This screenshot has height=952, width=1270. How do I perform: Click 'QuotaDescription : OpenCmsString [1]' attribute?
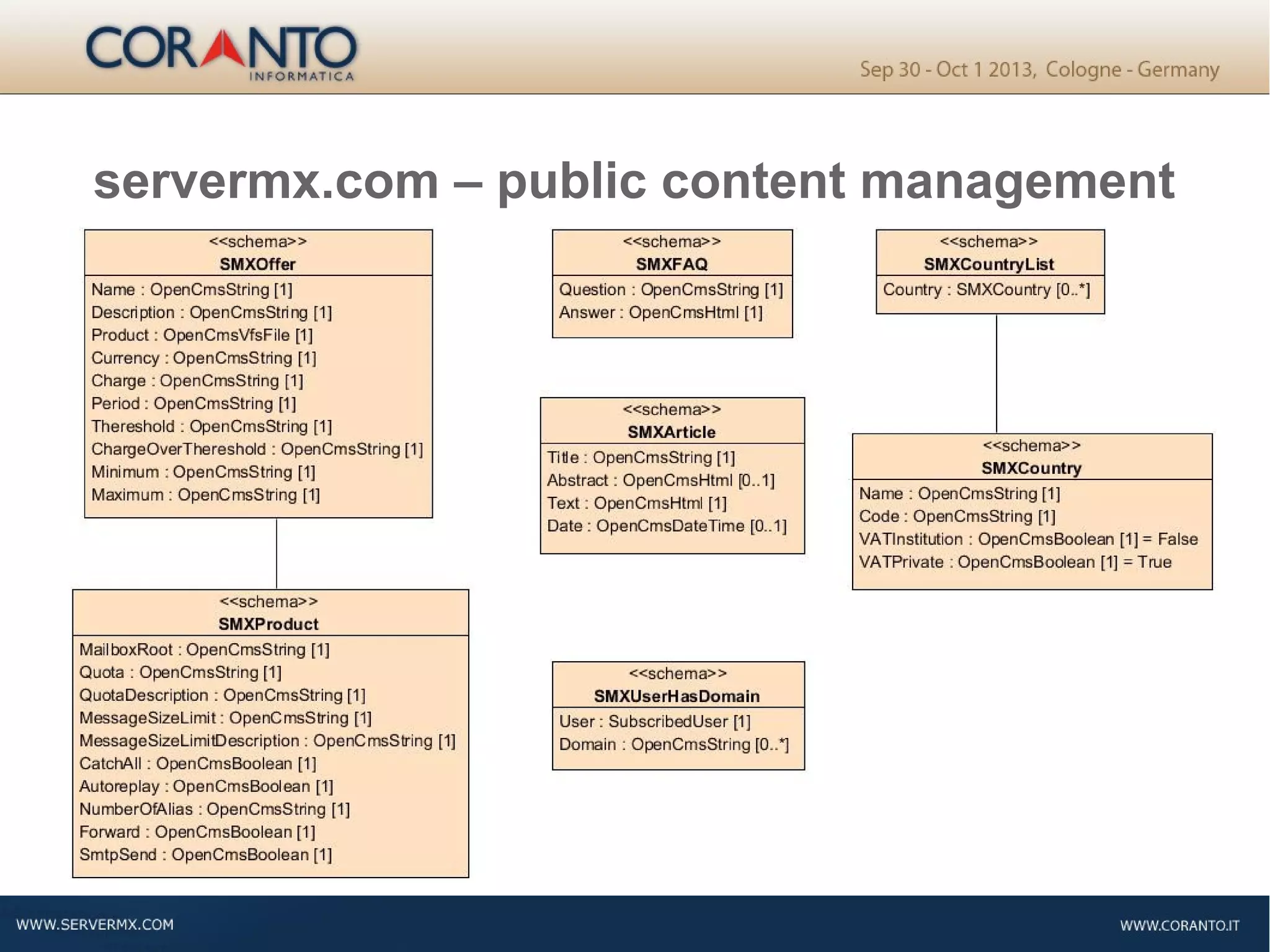223,696
